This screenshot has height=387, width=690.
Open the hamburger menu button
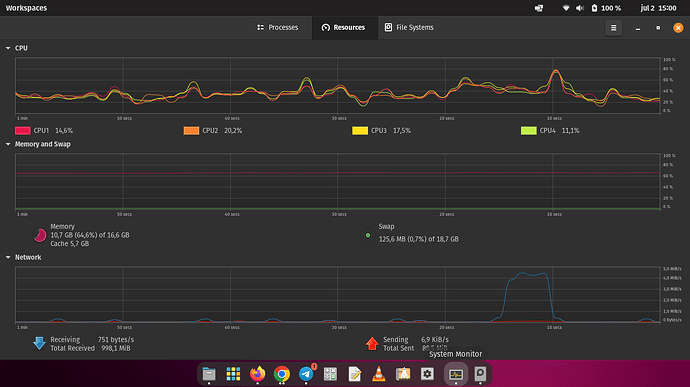click(x=613, y=28)
